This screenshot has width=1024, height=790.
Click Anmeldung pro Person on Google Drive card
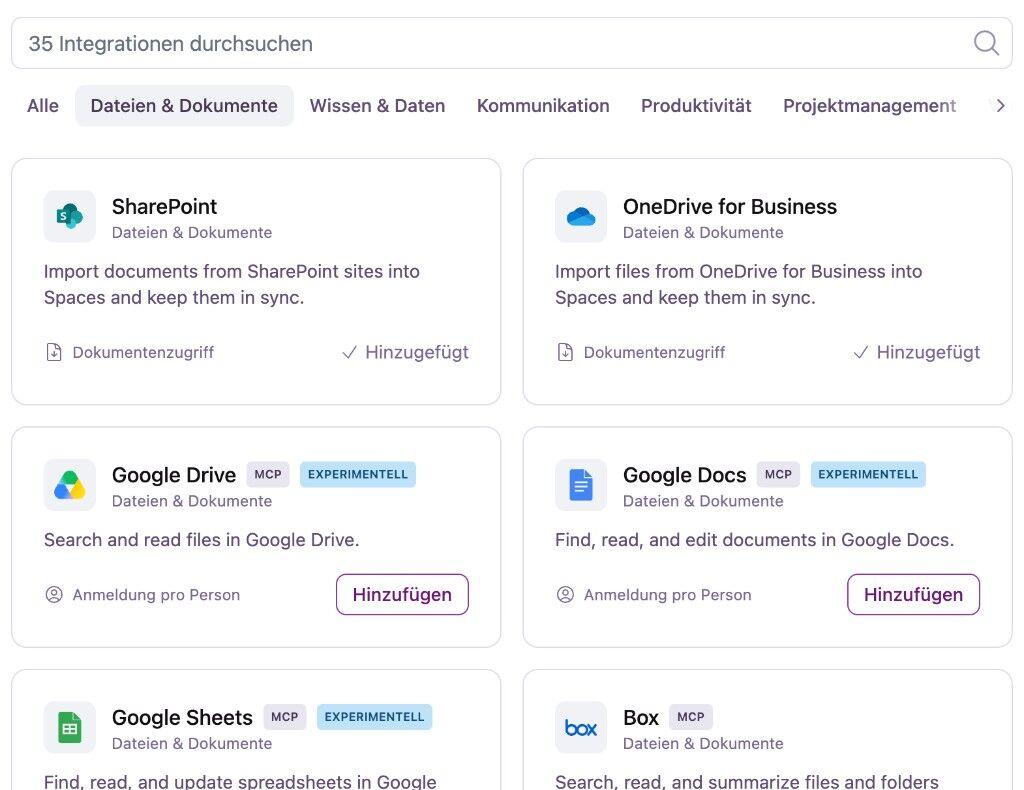[156, 595]
